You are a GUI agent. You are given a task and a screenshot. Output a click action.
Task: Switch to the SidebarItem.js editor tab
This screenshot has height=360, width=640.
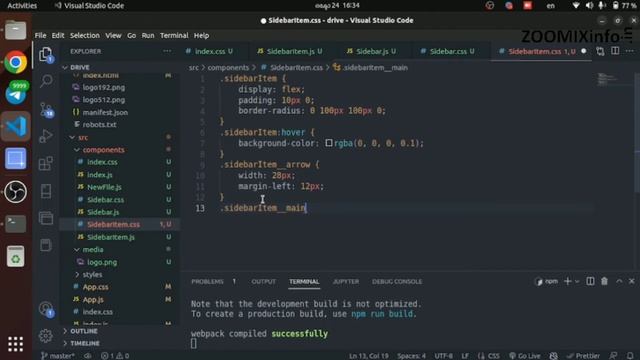290,51
